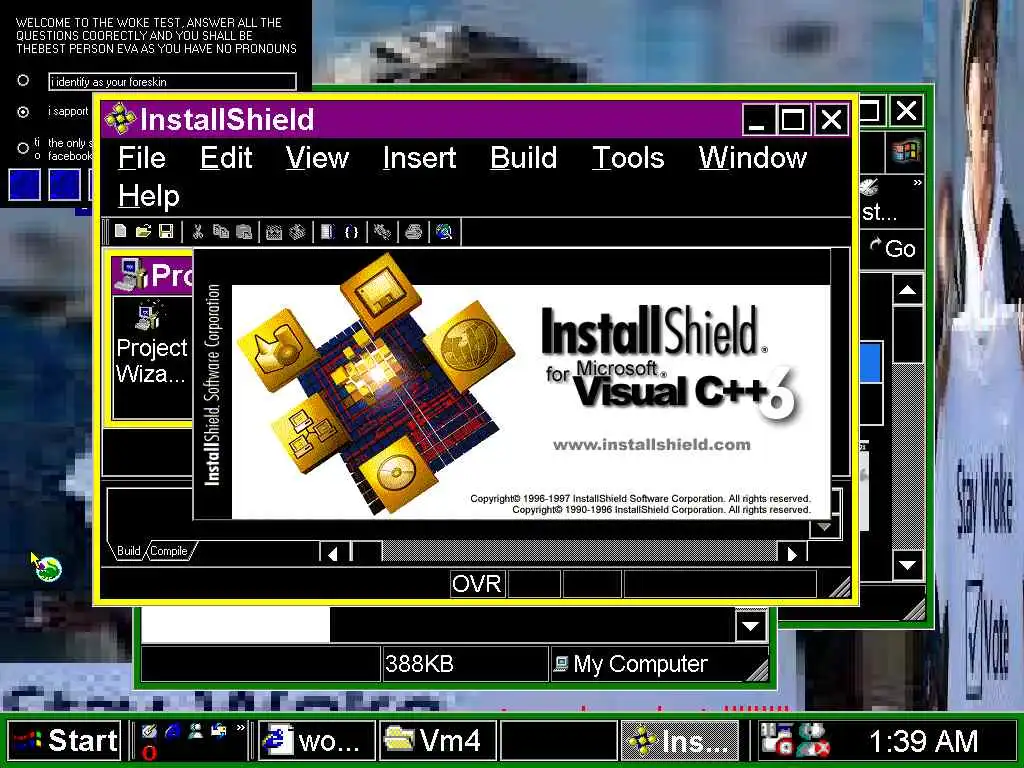Open the Insert menu
The image size is (1024, 768).
(419, 158)
